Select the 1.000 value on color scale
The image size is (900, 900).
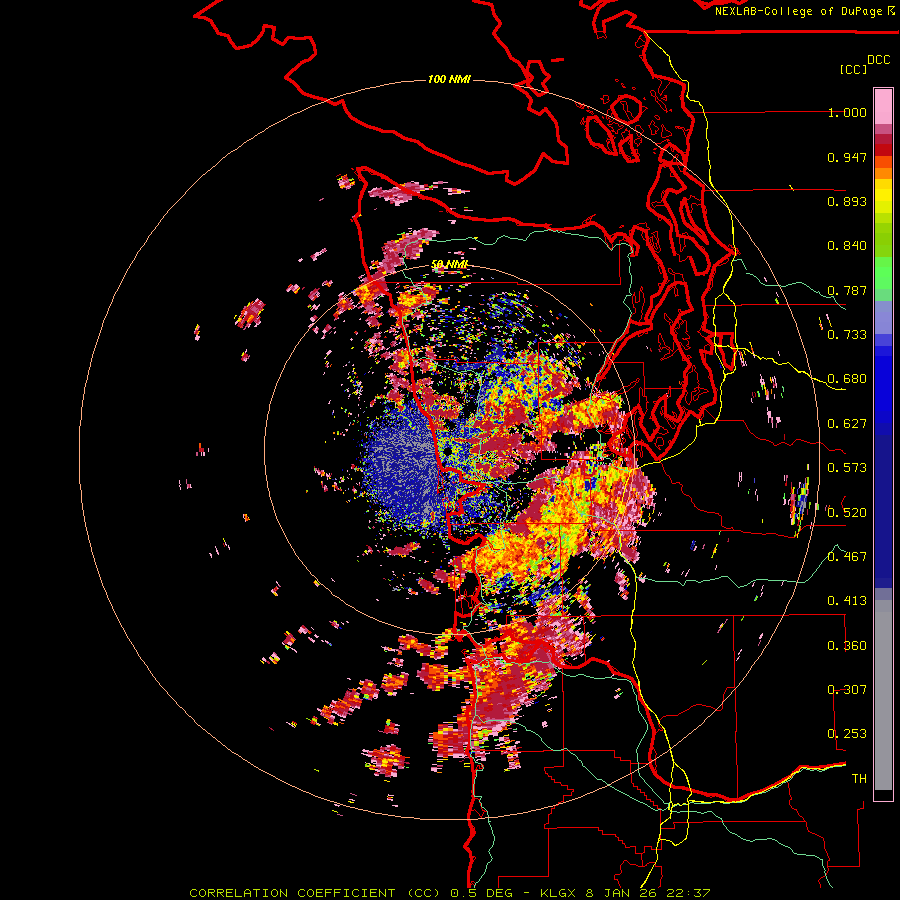[x=847, y=112]
